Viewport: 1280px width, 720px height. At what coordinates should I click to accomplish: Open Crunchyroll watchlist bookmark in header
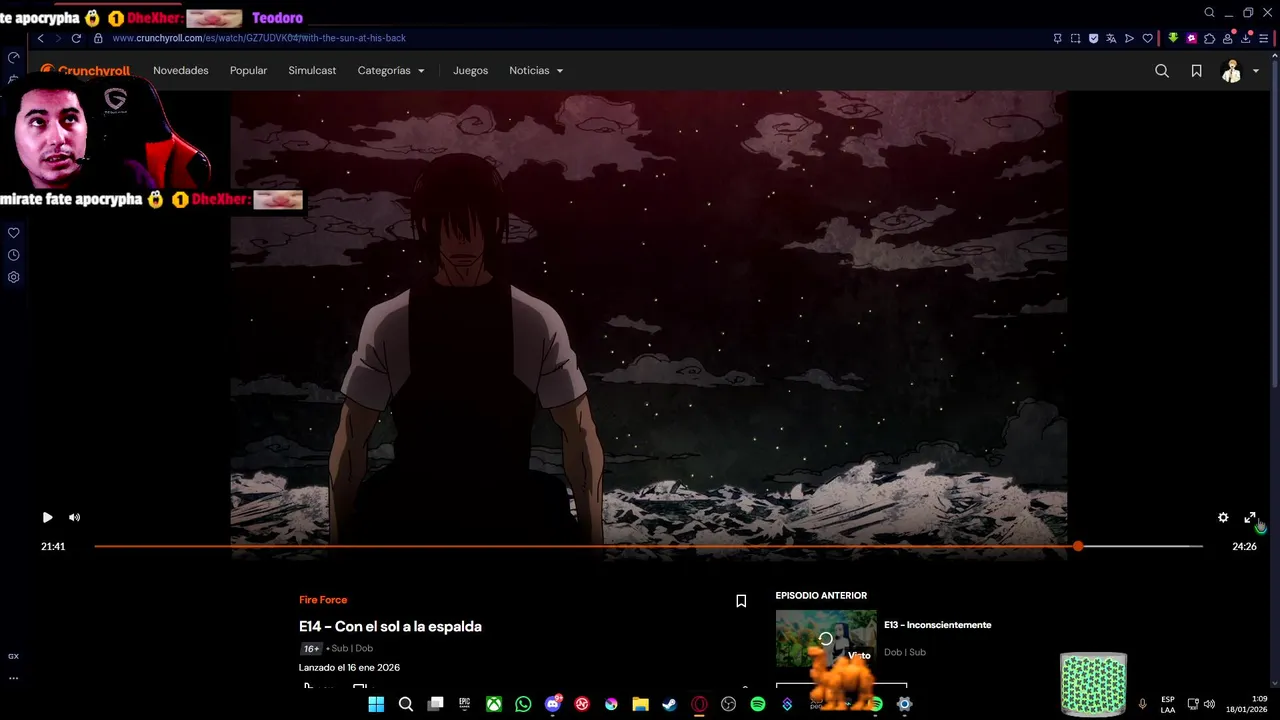tap(1196, 71)
